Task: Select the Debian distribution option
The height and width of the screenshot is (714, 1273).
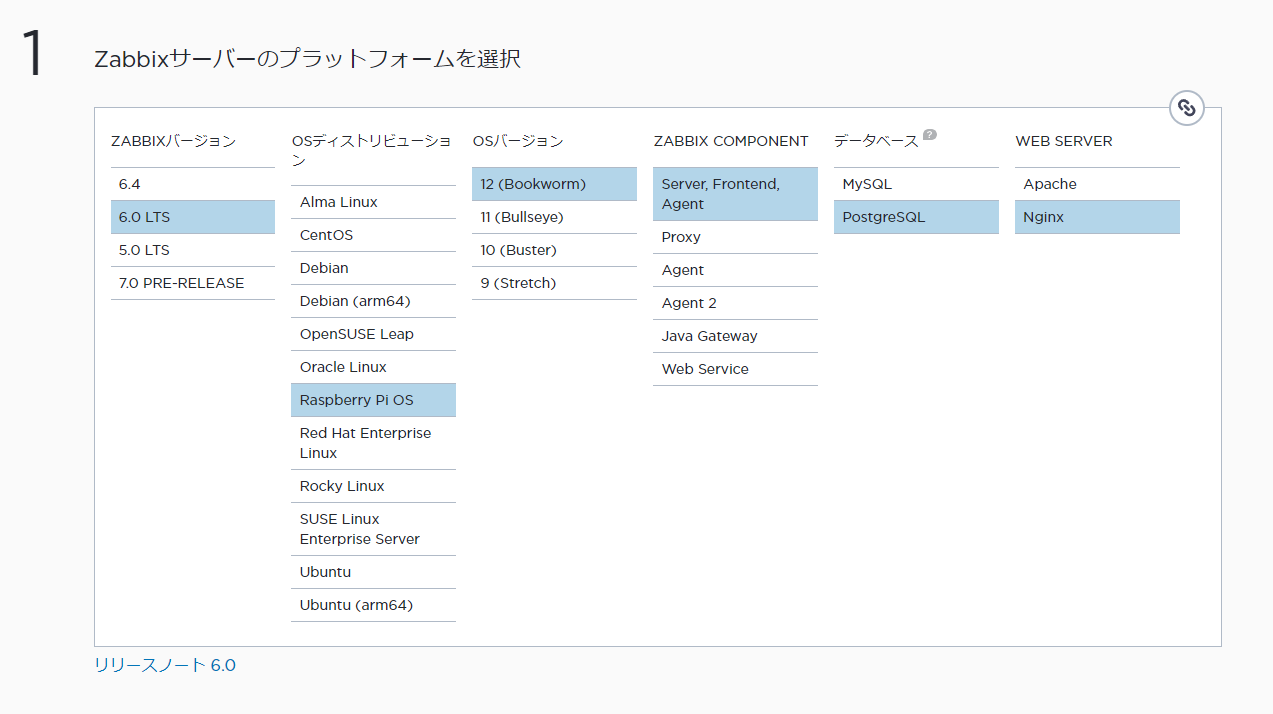Action: (x=373, y=268)
